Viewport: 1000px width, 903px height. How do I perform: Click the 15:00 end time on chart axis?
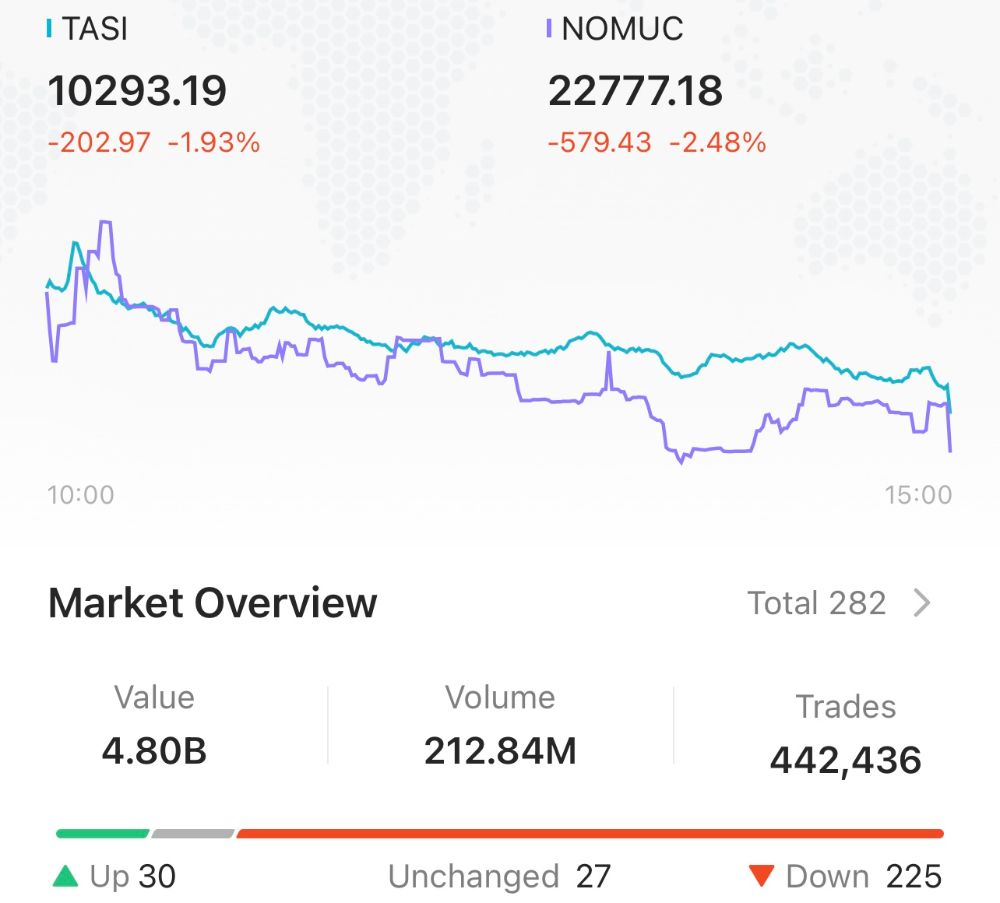click(918, 495)
